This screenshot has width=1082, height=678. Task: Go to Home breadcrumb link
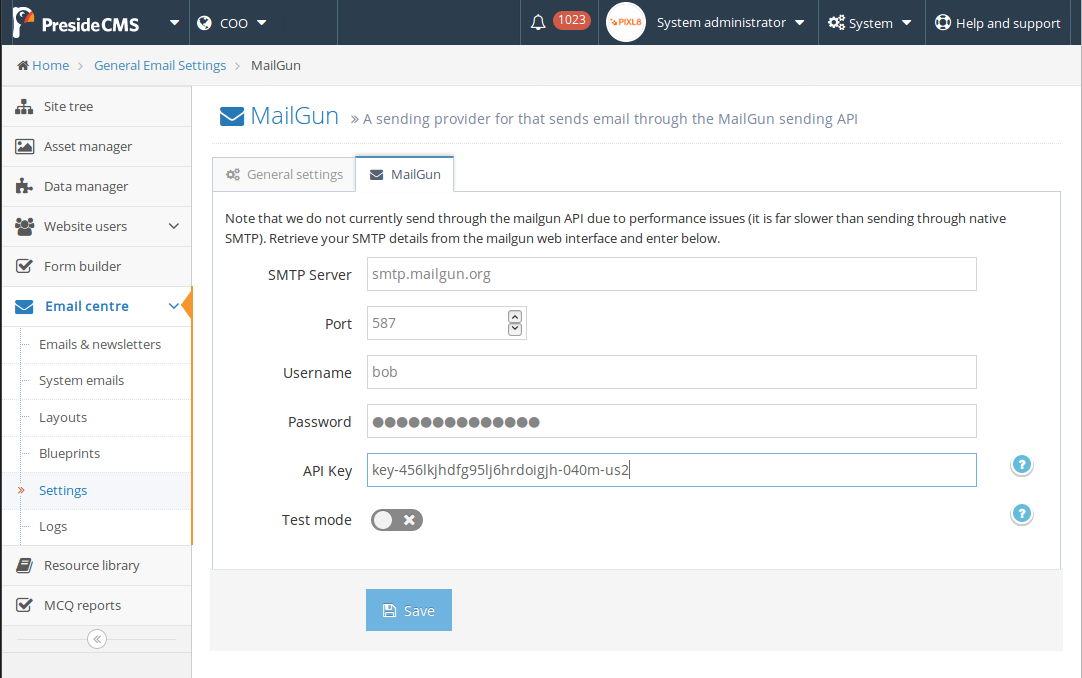pyautogui.click(x=50, y=66)
